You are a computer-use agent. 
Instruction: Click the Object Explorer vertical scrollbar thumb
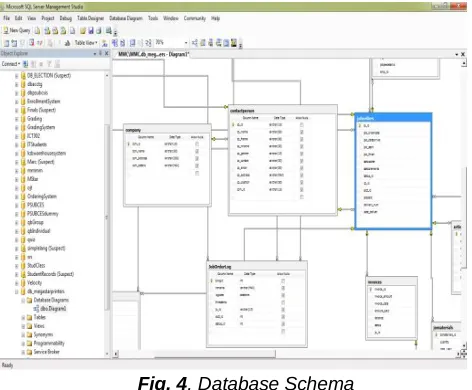(107, 217)
